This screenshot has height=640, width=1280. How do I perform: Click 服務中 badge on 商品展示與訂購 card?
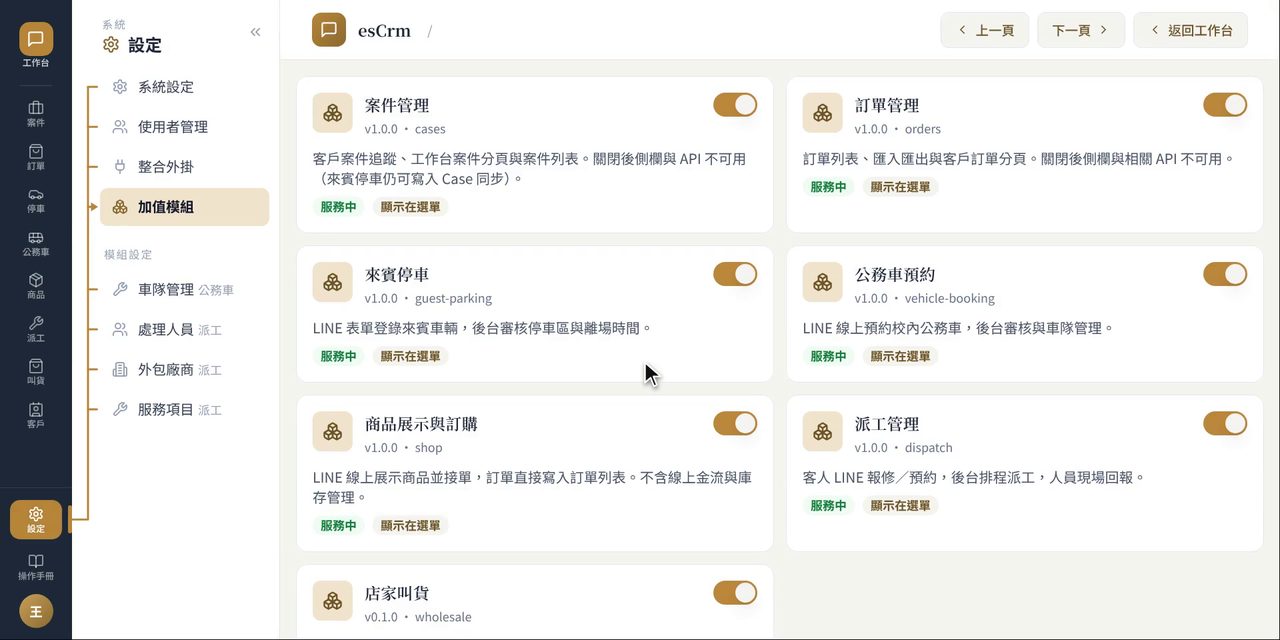coord(338,525)
